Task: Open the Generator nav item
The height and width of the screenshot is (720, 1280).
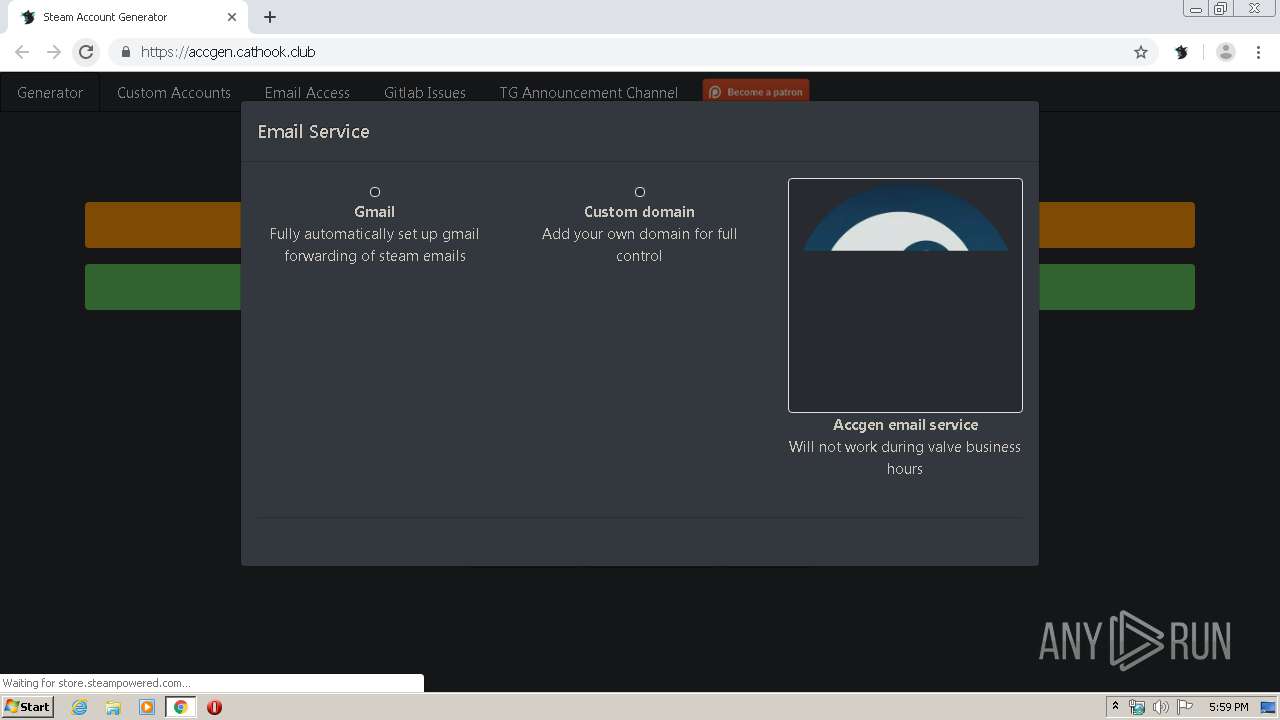Action: [50, 92]
